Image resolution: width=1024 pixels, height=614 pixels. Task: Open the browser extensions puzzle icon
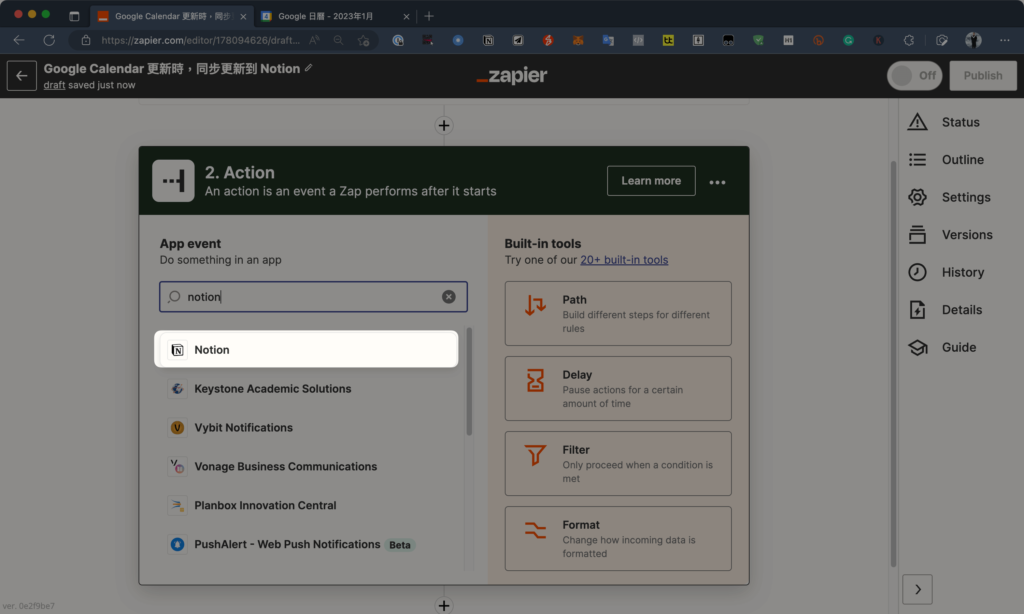908,40
